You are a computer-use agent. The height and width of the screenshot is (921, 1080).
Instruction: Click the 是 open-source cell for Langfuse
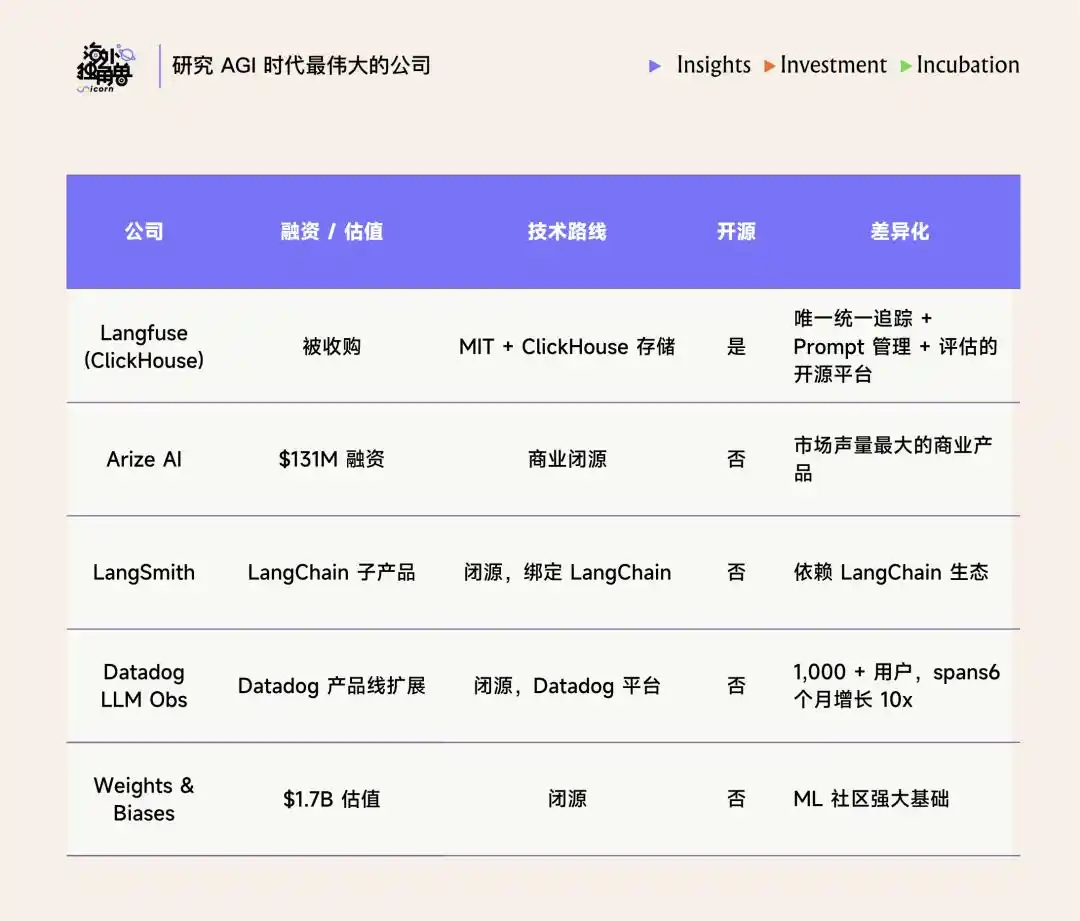736,346
